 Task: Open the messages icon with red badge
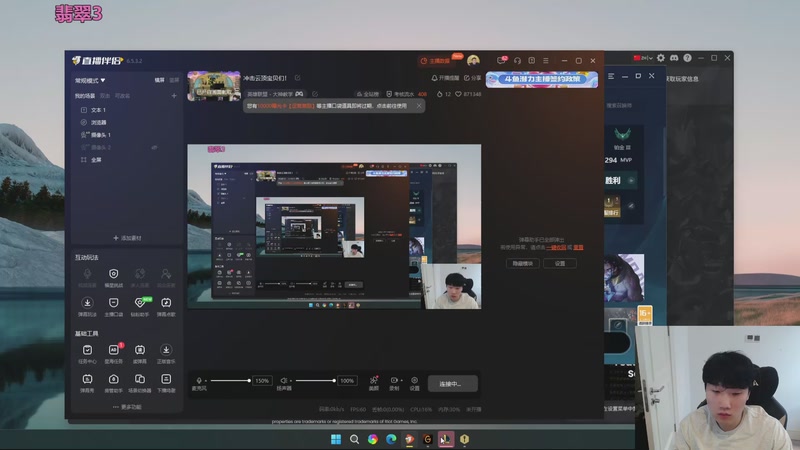click(x=502, y=60)
